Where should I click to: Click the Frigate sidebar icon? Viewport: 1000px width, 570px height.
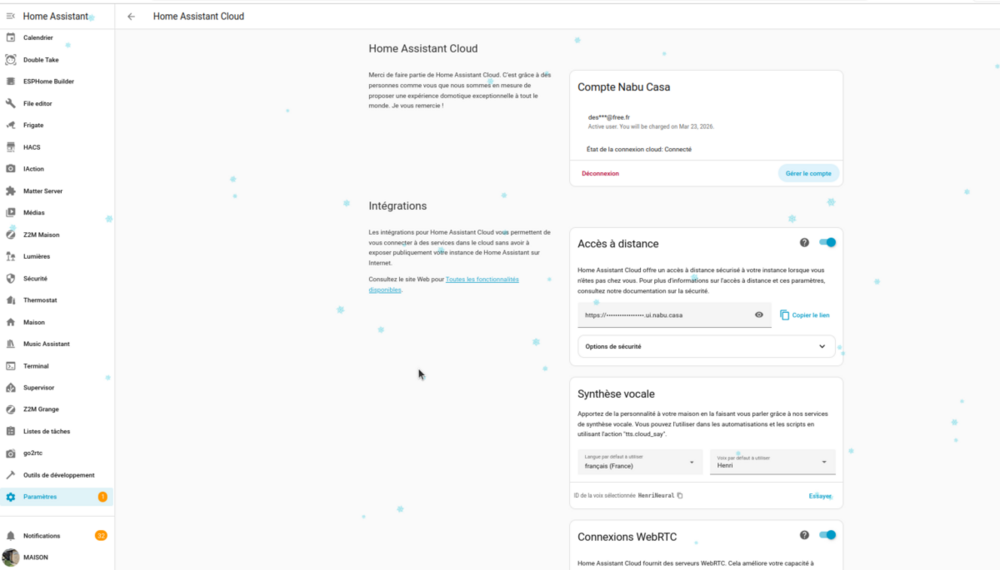10,125
